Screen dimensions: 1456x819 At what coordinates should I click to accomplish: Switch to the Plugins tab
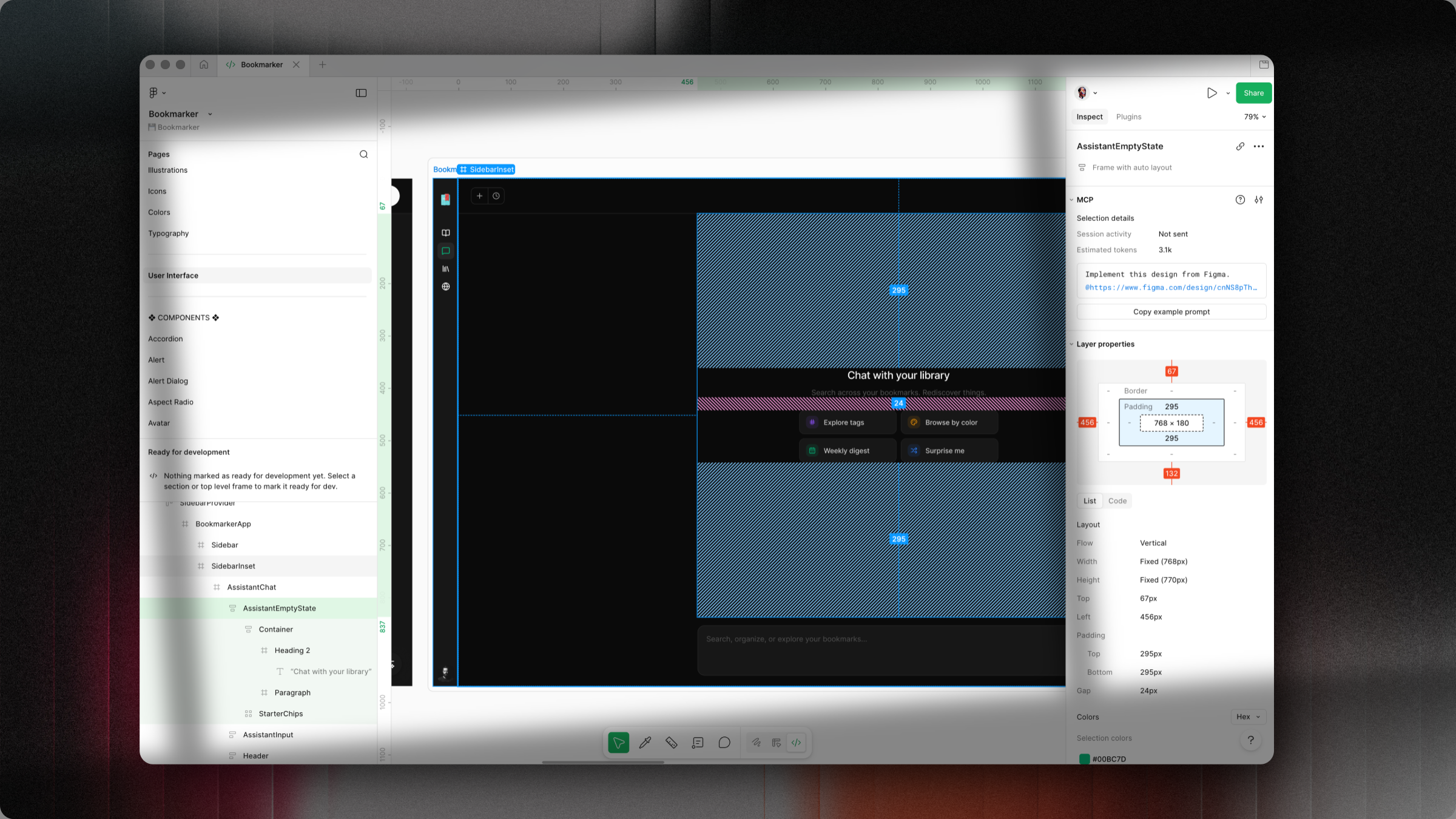pyautogui.click(x=1128, y=116)
